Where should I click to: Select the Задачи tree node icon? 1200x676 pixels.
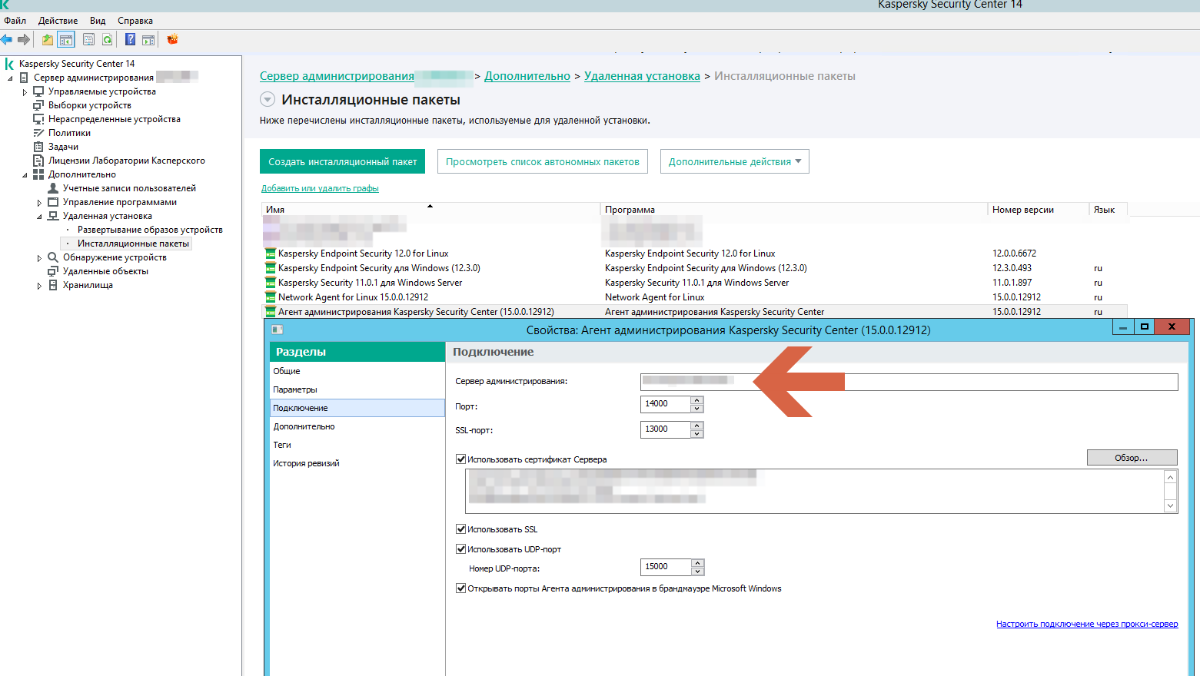click(x=40, y=147)
